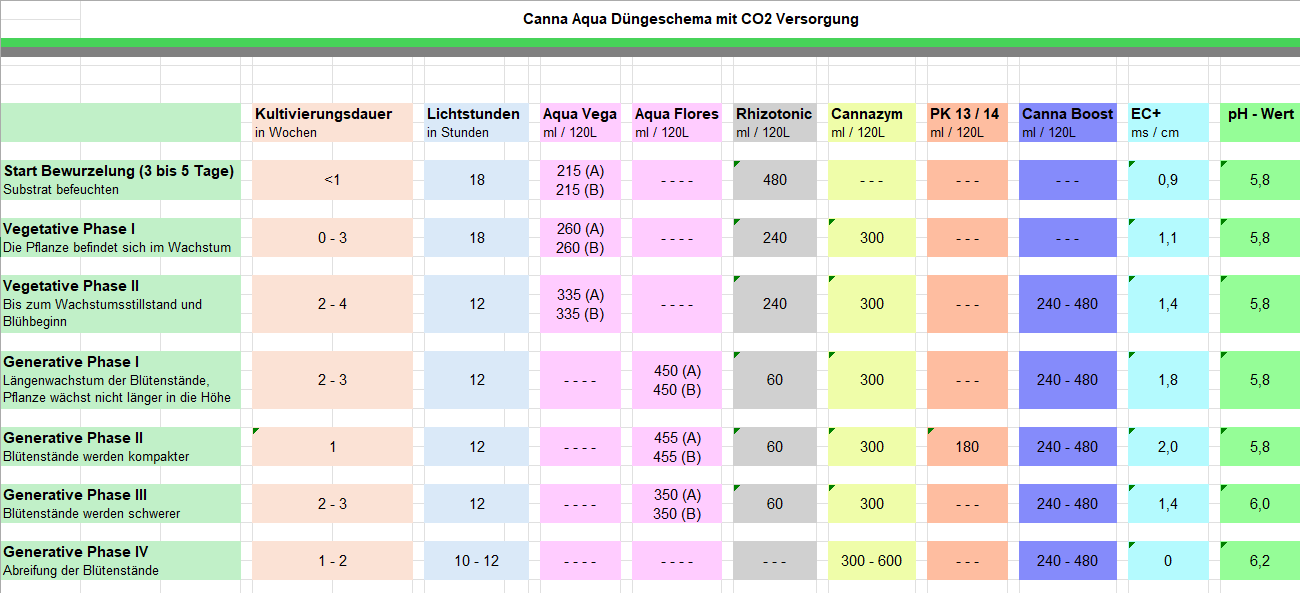
Task: Select the pH cell showing 6,2
Action: click(1259, 561)
